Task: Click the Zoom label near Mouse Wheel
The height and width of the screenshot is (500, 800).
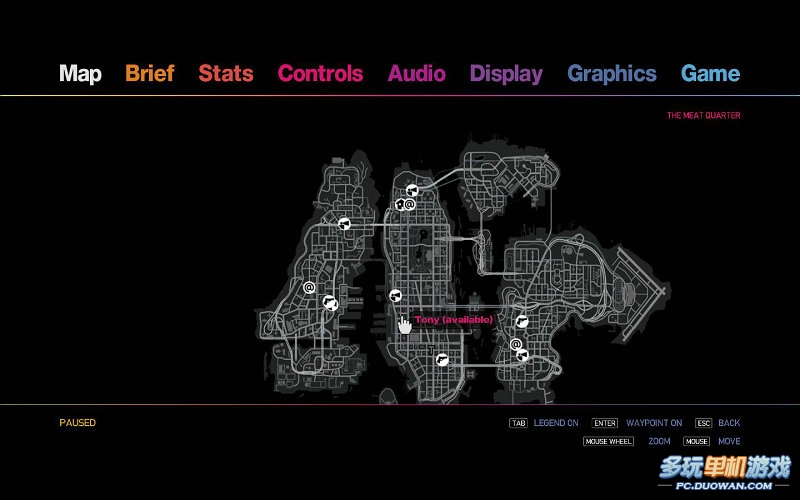Action: pyautogui.click(x=659, y=441)
